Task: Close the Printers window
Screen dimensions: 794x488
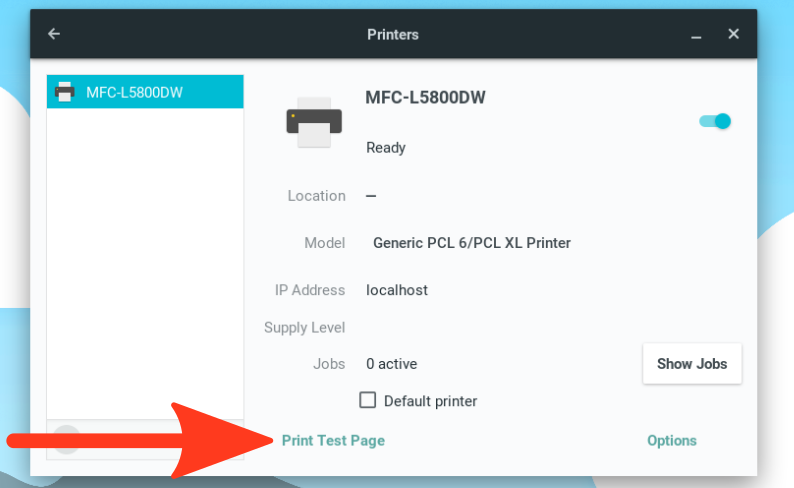Action: coord(733,34)
